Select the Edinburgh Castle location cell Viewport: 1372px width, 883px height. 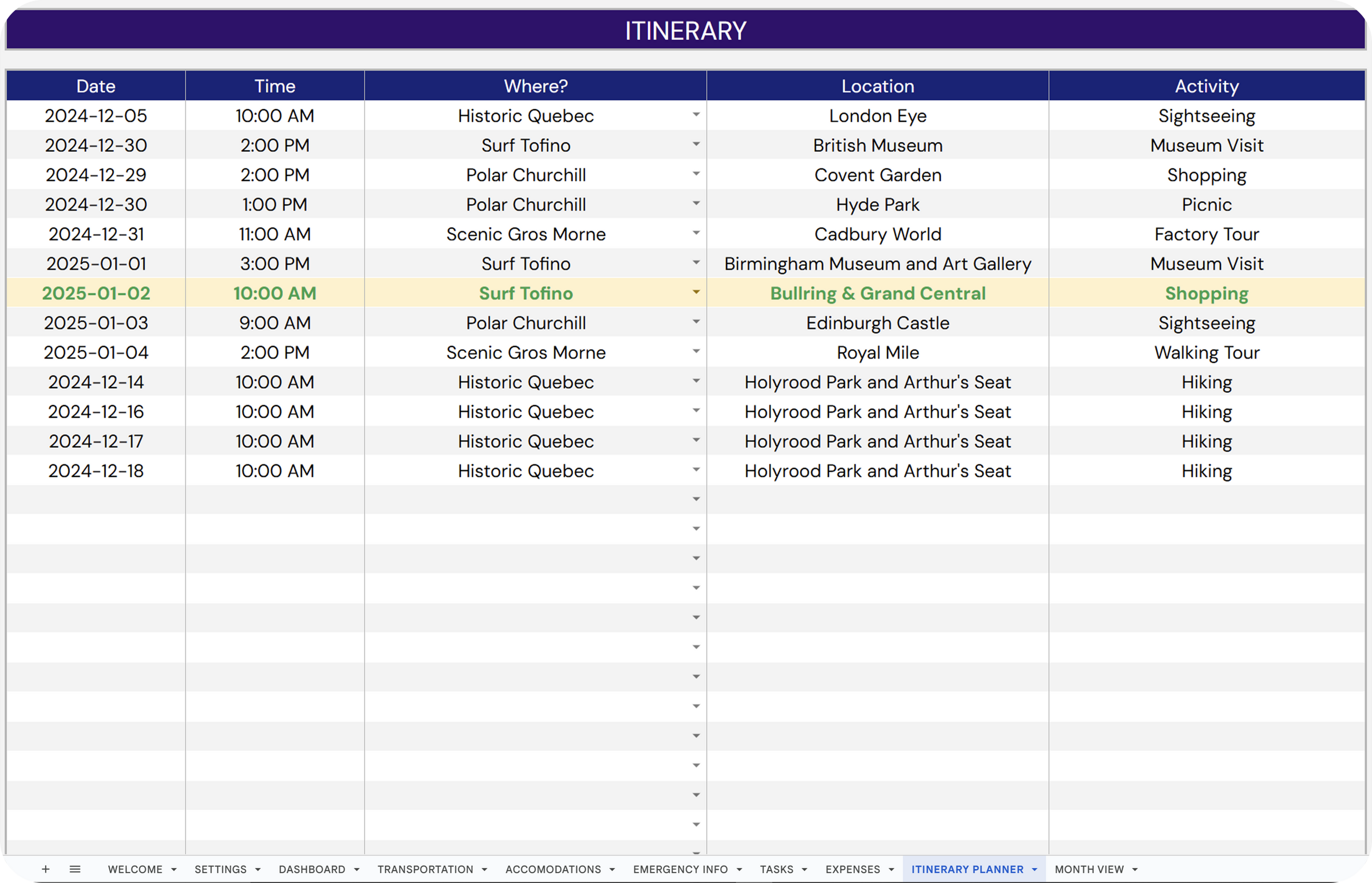878,323
